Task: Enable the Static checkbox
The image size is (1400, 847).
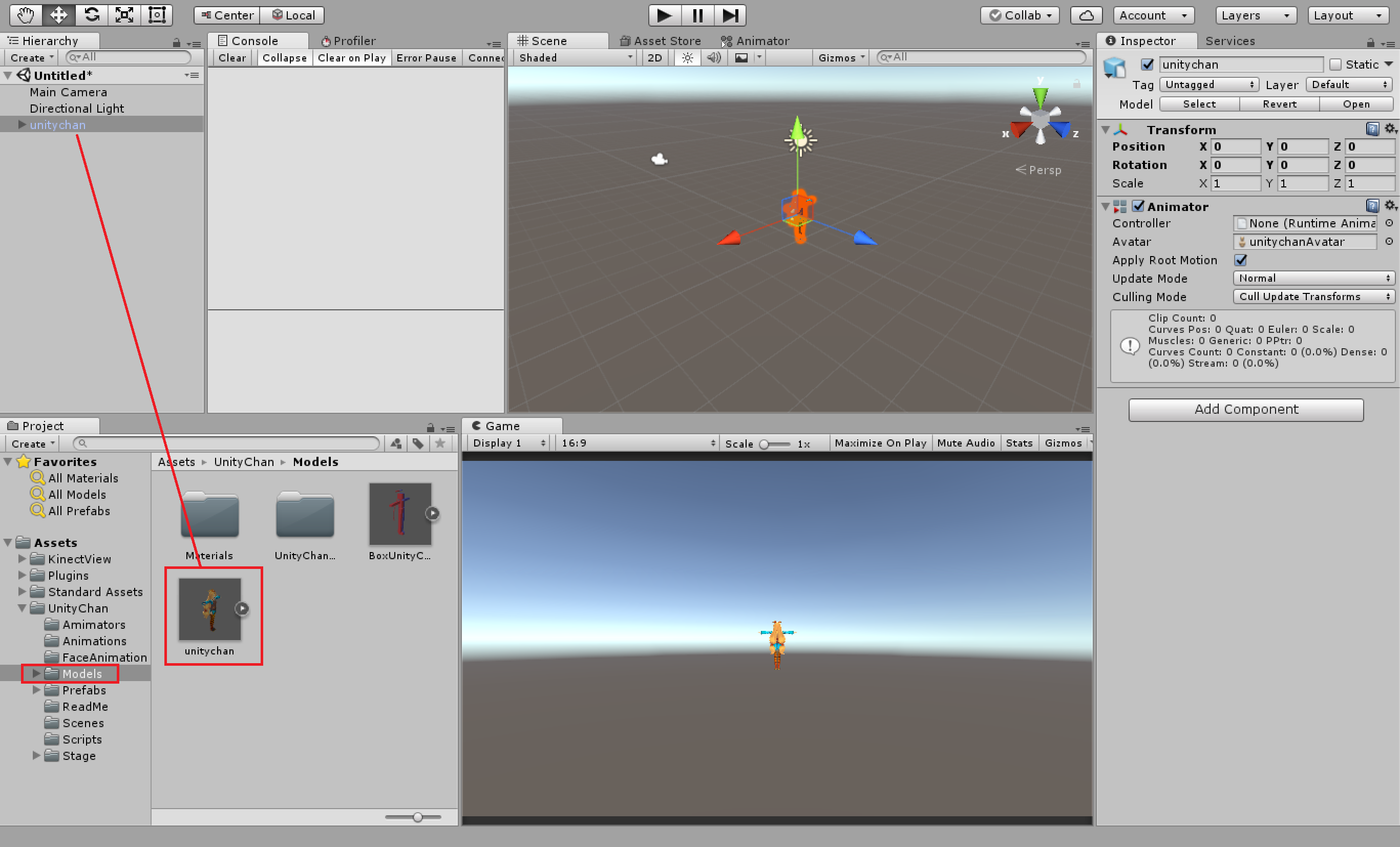Action: [1335, 64]
